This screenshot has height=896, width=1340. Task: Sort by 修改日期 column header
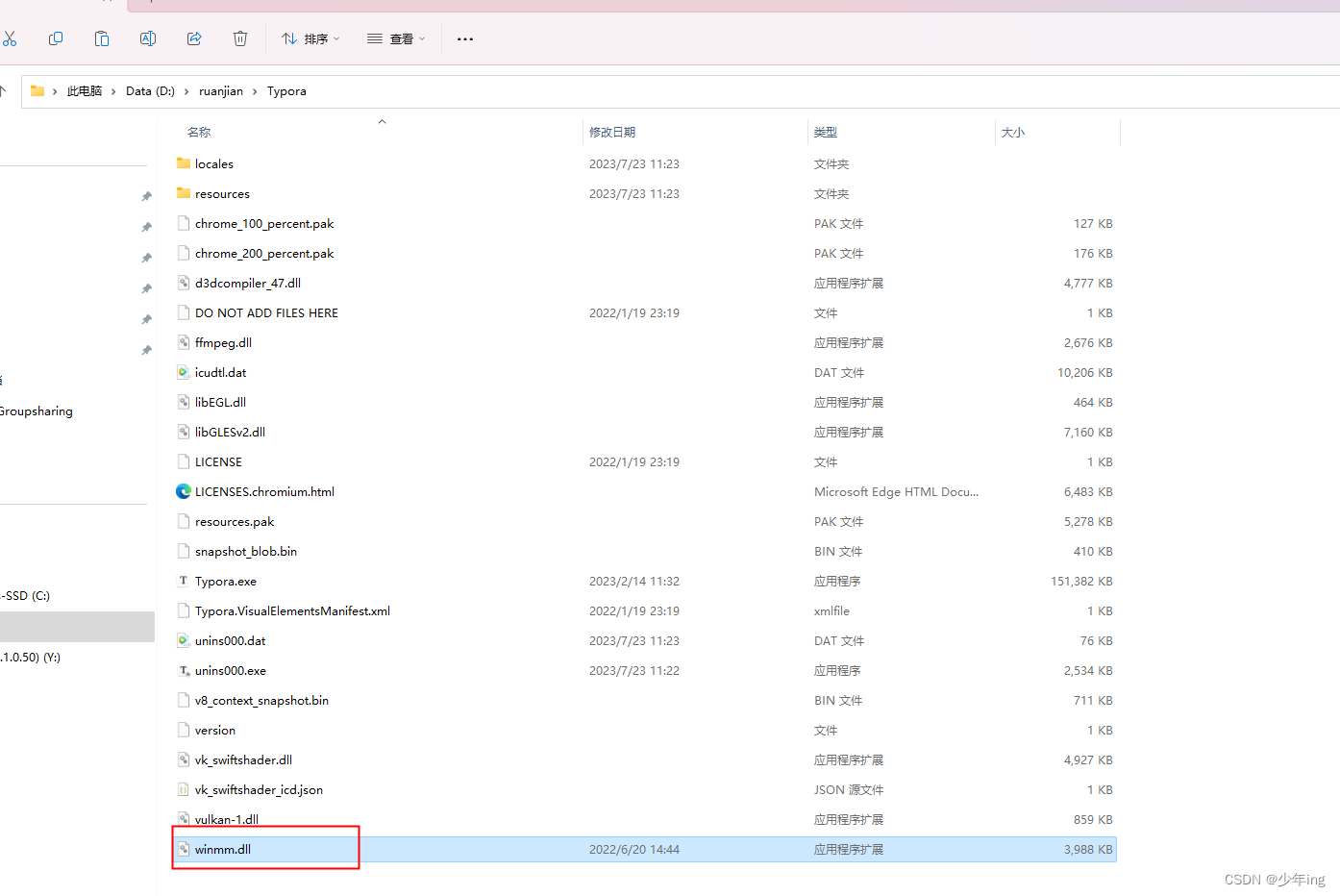[x=612, y=133]
